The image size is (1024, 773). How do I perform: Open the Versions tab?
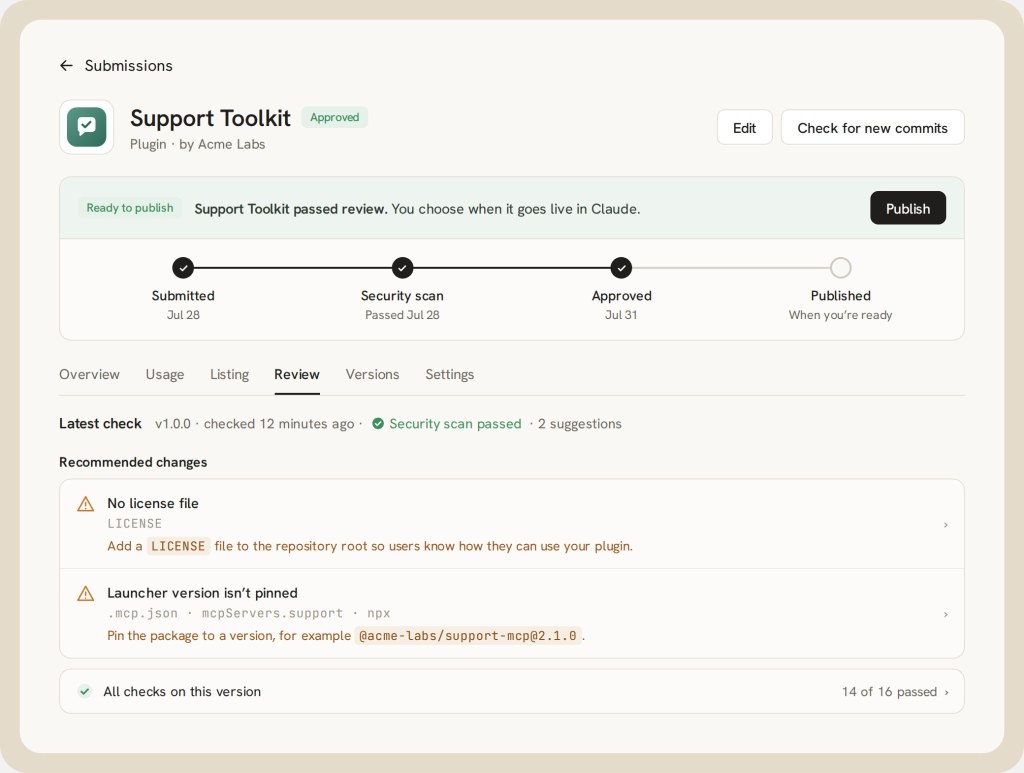pyautogui.click(x=372, y=375)
